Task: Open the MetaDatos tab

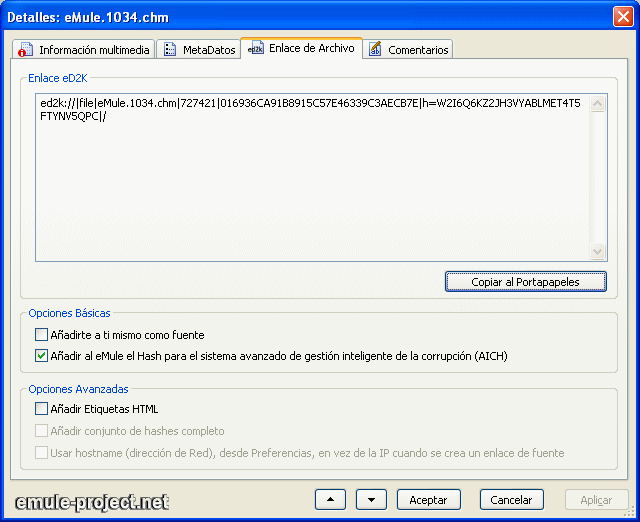Action: [208, 50]
